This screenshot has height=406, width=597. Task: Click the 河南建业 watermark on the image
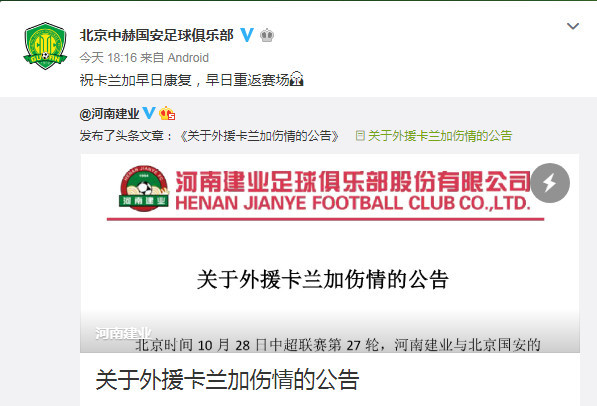pyautogui.click(x=123, y=333)
